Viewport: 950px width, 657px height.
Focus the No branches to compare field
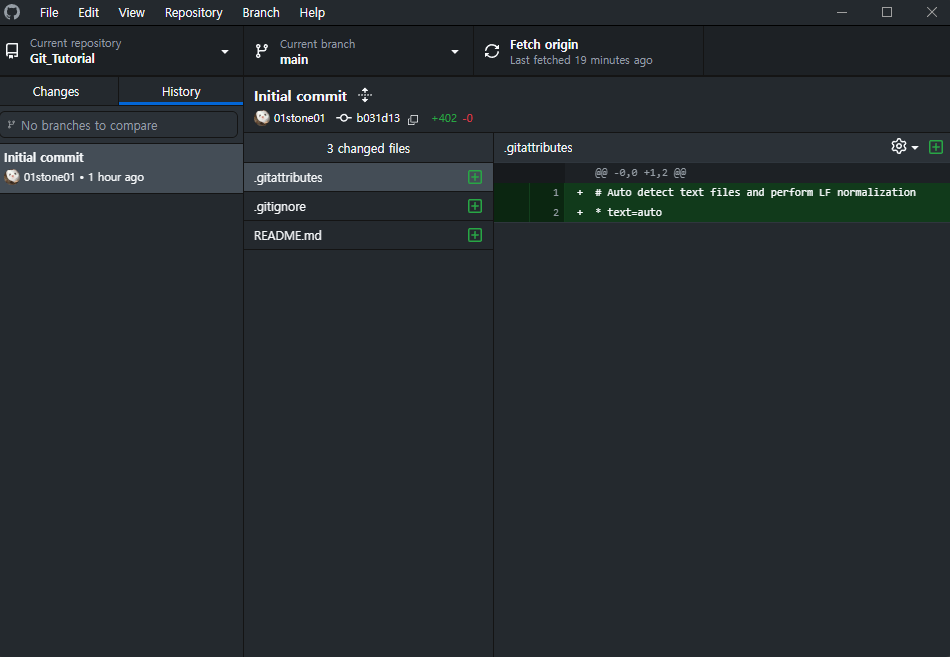119,125
